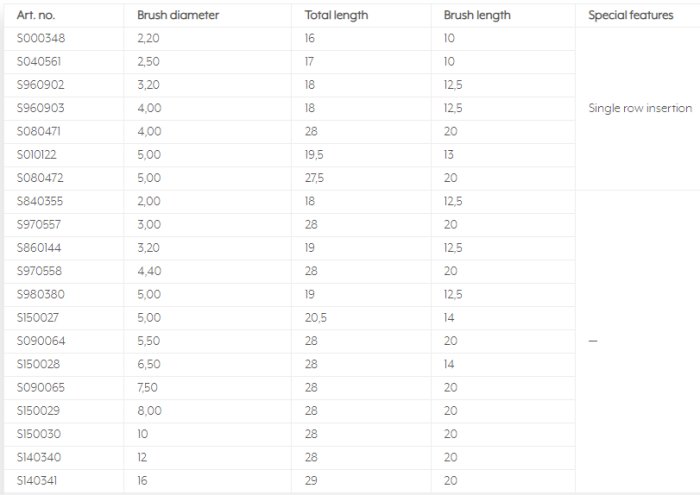Click the Single row insertion text

point(640,108)
